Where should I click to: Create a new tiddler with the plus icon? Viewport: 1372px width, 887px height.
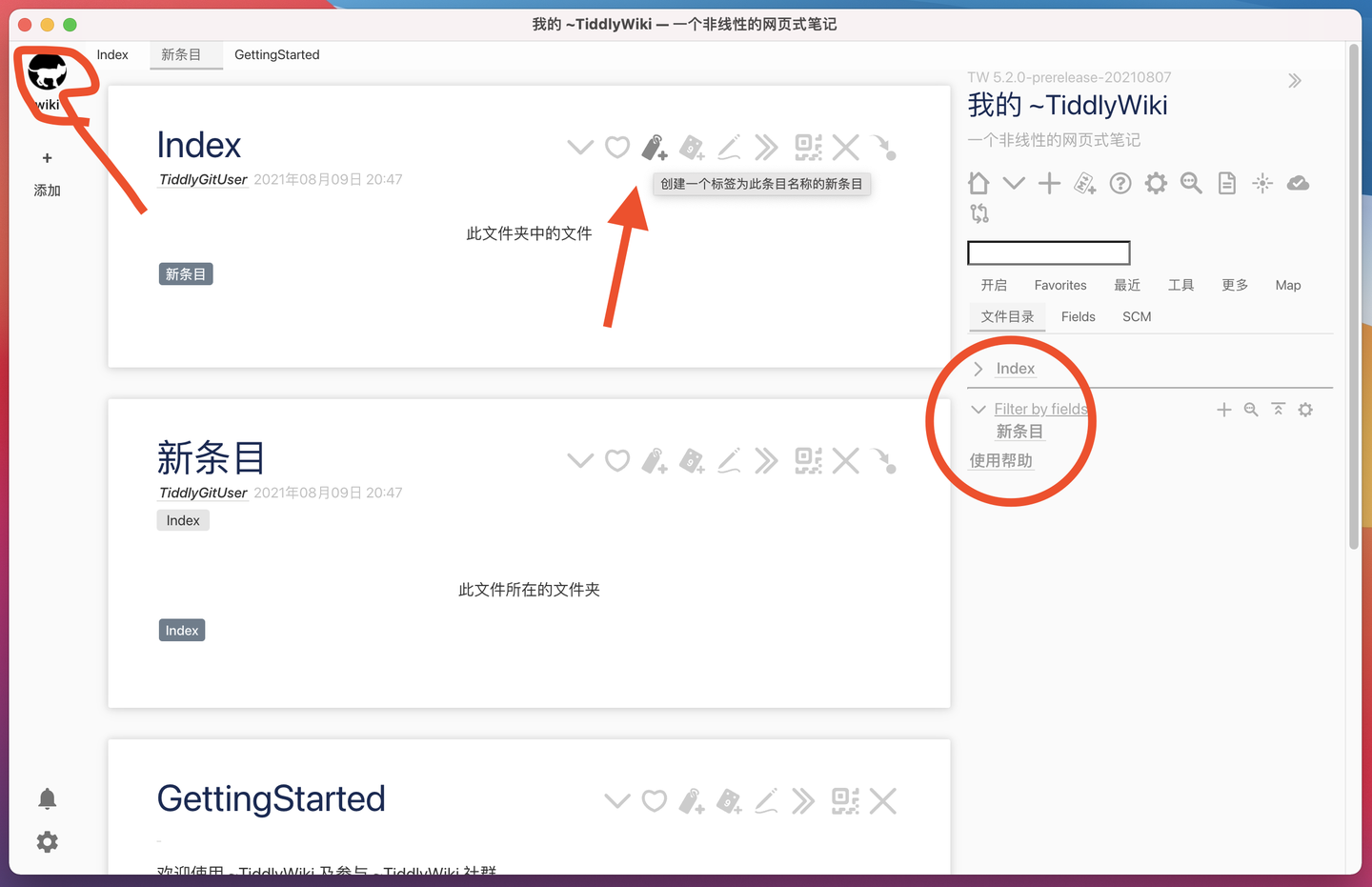click(x=1049, y=183)
